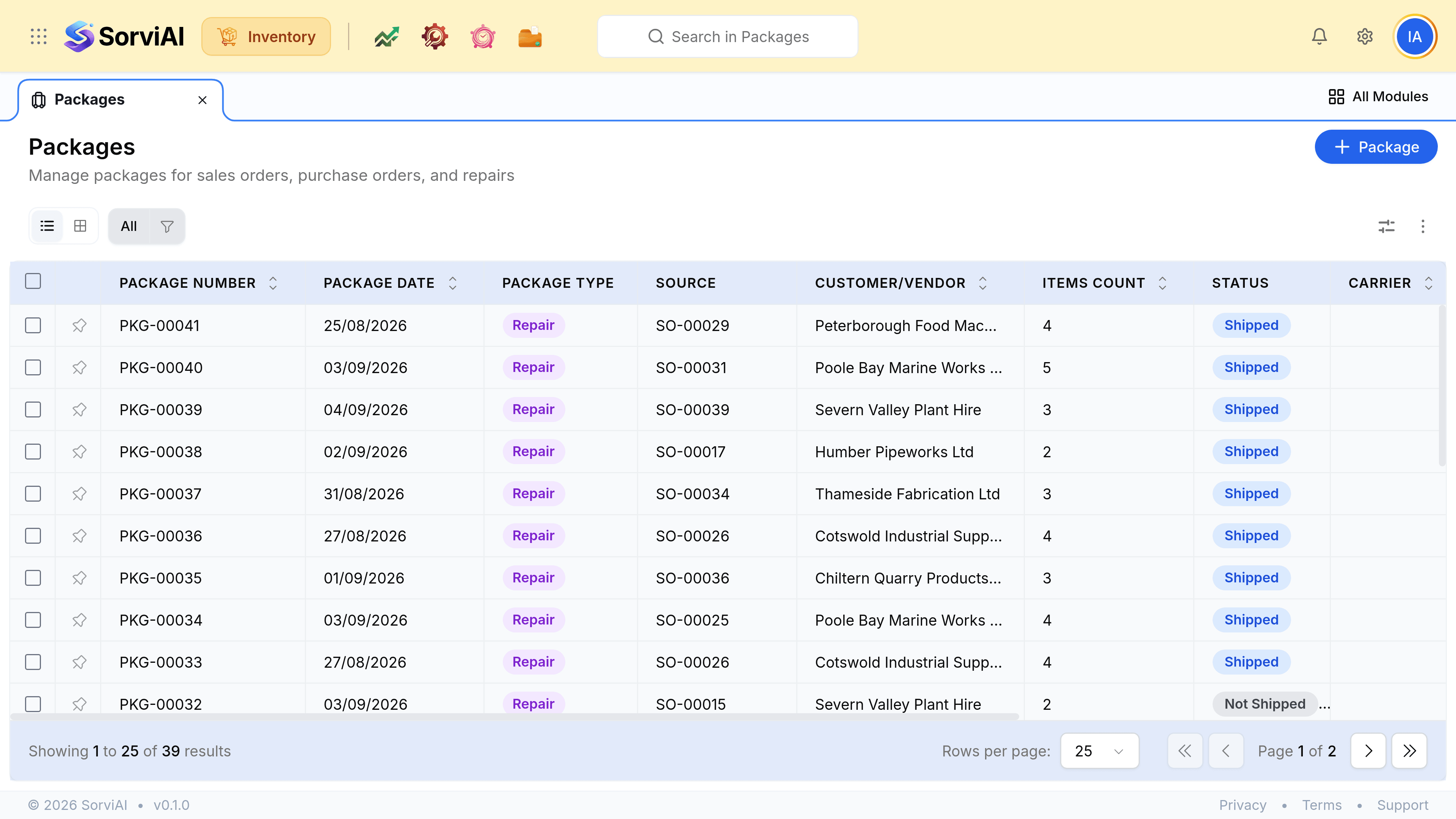Open the pink clock module icon
Viewport: 1456px width, 819px height.
483,37
